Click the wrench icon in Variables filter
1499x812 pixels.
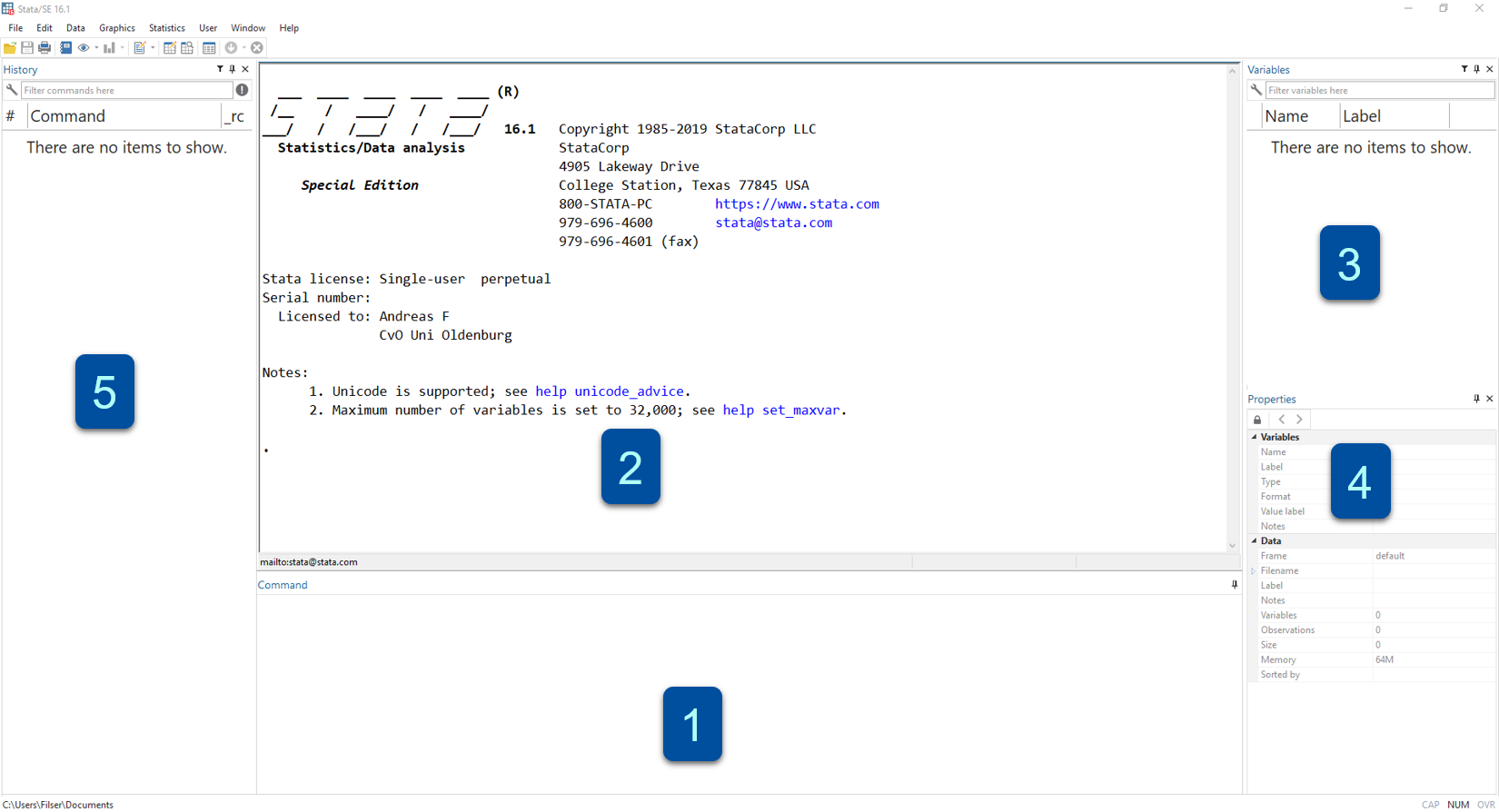[1256, 90]
